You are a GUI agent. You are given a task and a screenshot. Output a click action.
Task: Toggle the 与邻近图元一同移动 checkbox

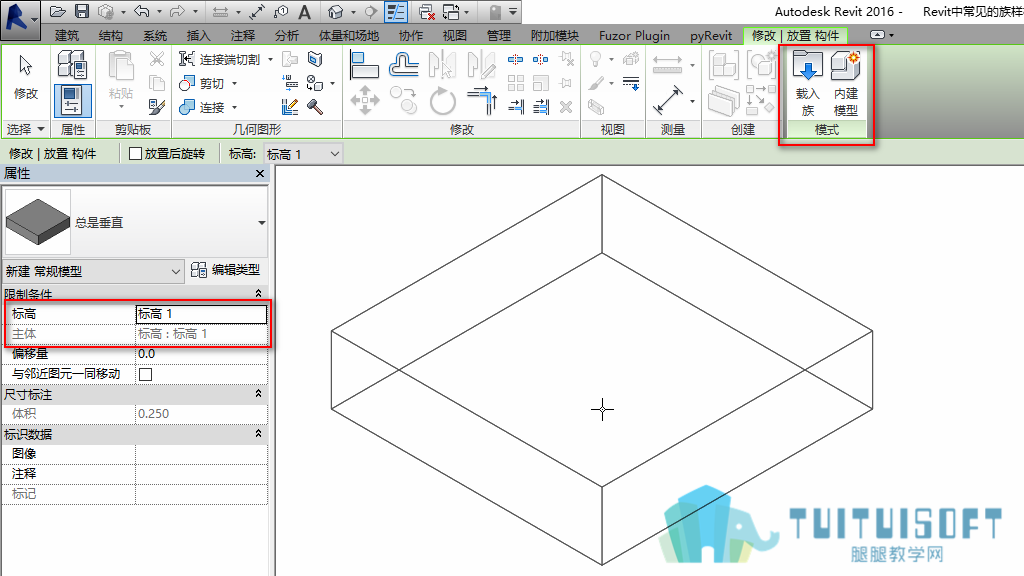click(146, 374)
